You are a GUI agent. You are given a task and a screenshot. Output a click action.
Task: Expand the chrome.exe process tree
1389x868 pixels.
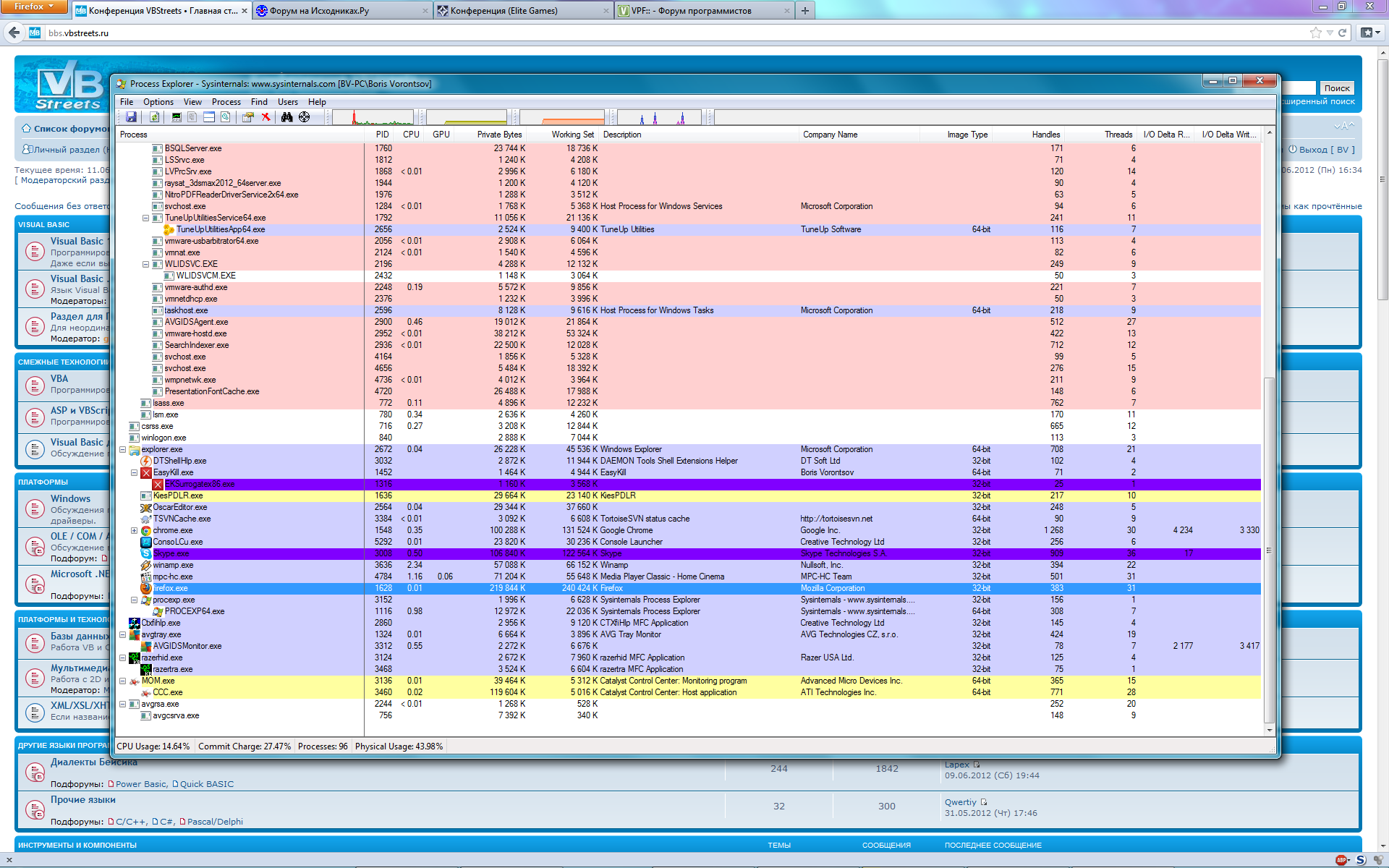(134, 530)
